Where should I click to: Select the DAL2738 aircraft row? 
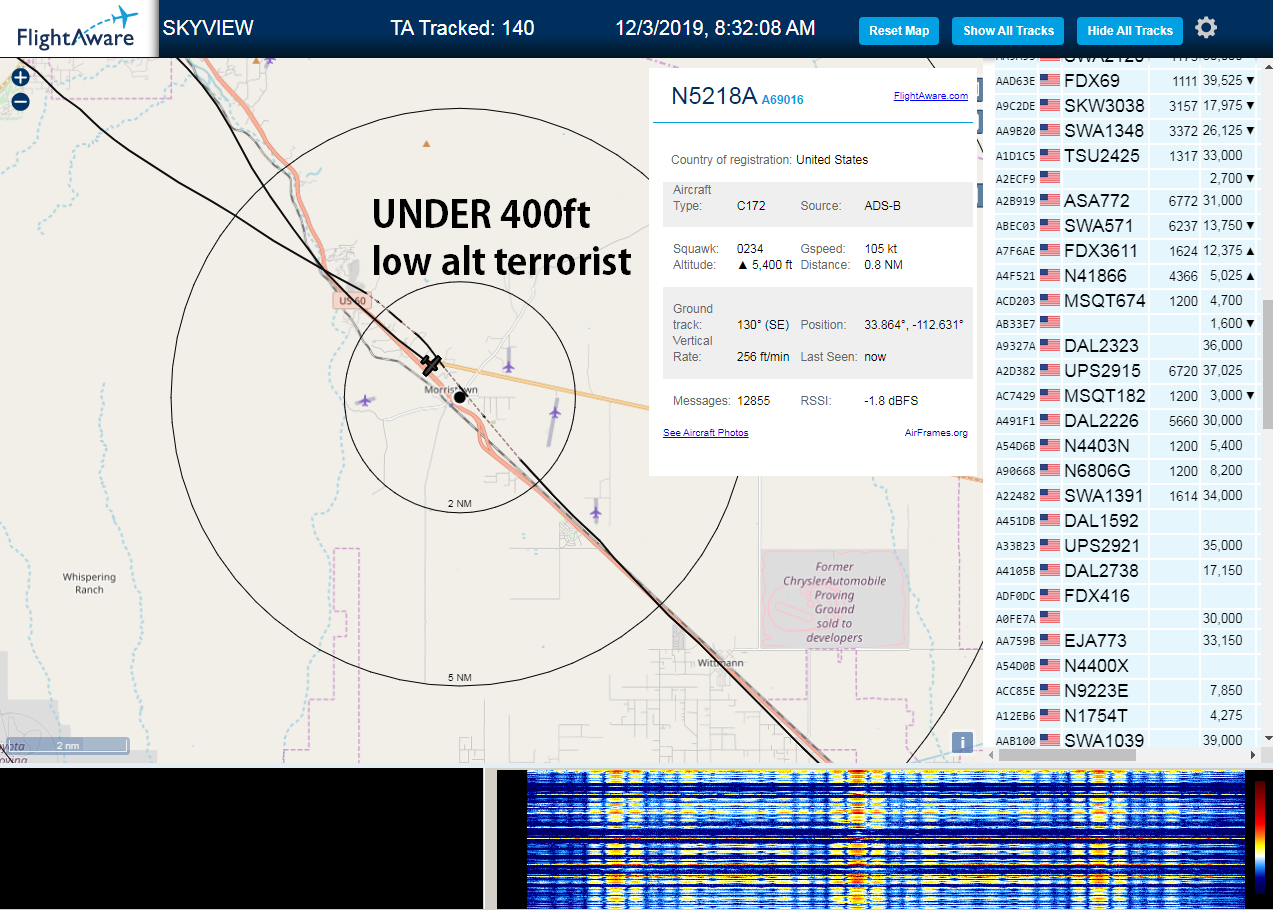[1126, 571]
